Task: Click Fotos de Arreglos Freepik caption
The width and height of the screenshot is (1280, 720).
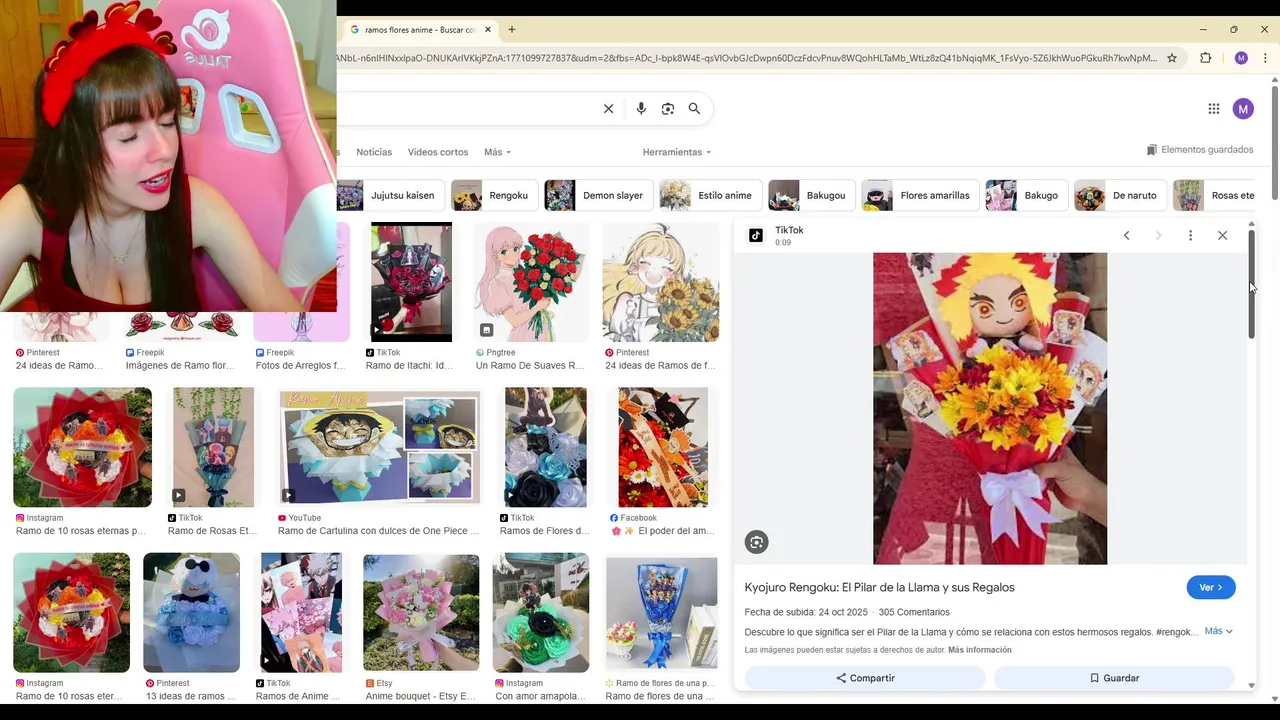Action: (x=300, y=366)
